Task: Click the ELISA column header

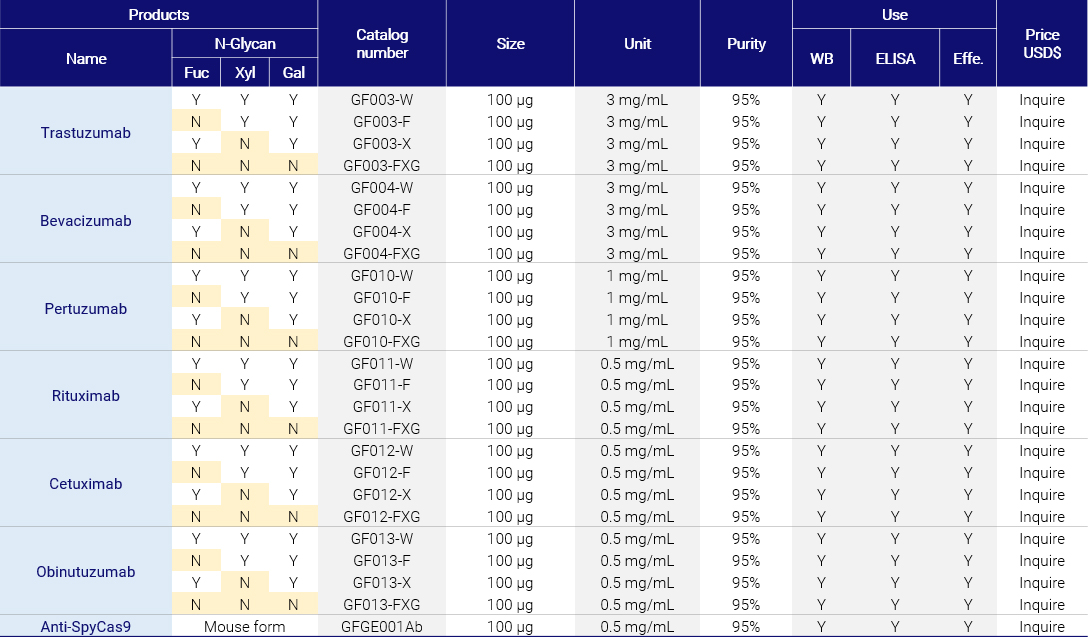Action: 895,58
